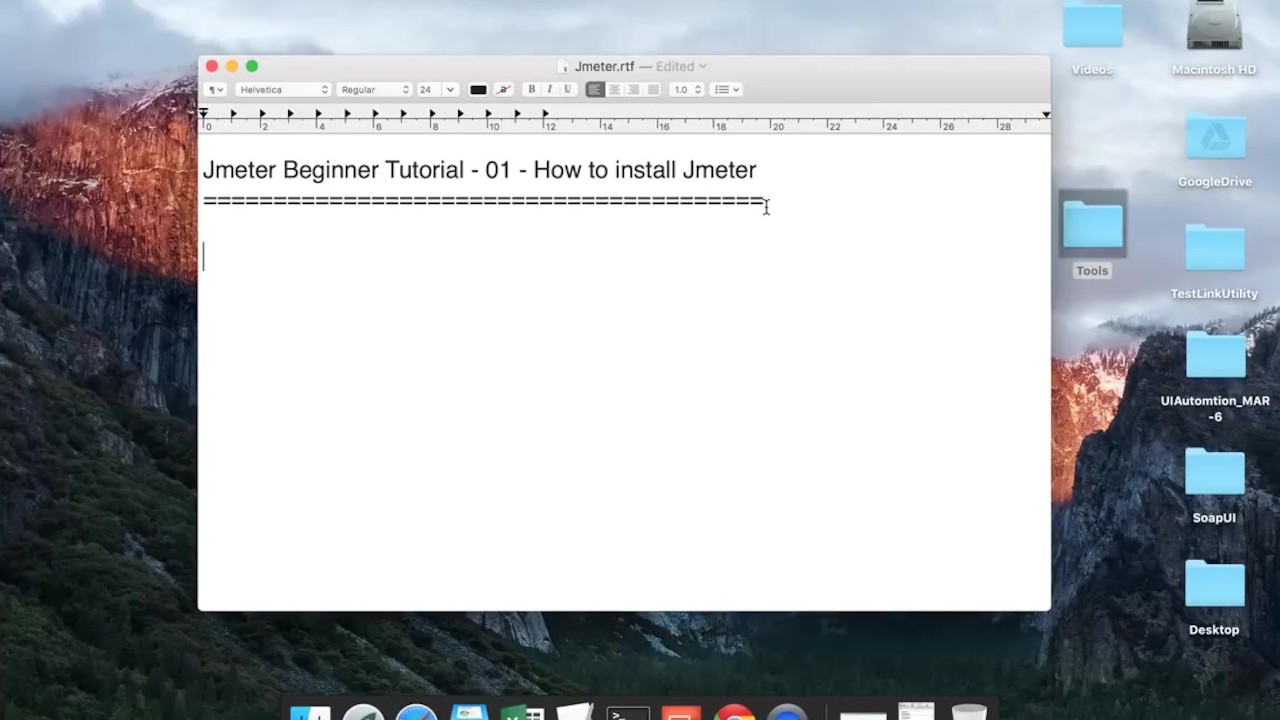Open the line spacing 1.0 selector
Screen dimensions: 1280x720
687,90
